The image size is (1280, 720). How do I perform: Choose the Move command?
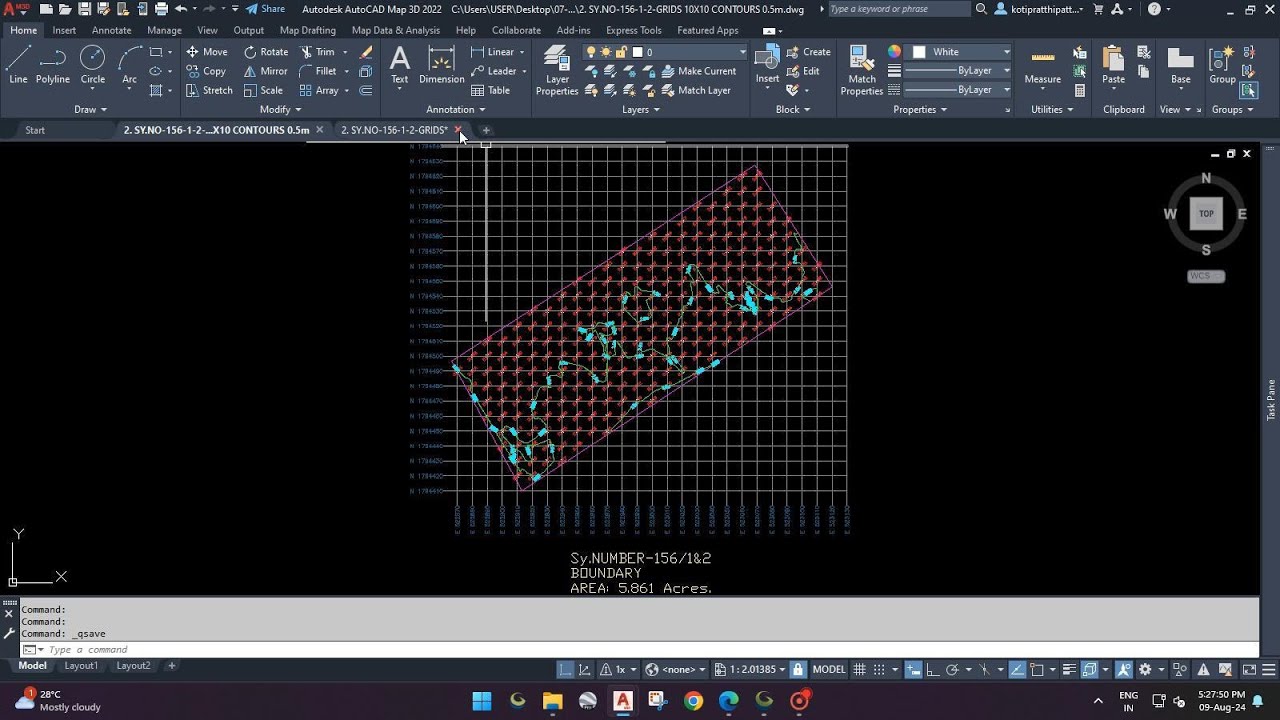(x=206, y=52)
